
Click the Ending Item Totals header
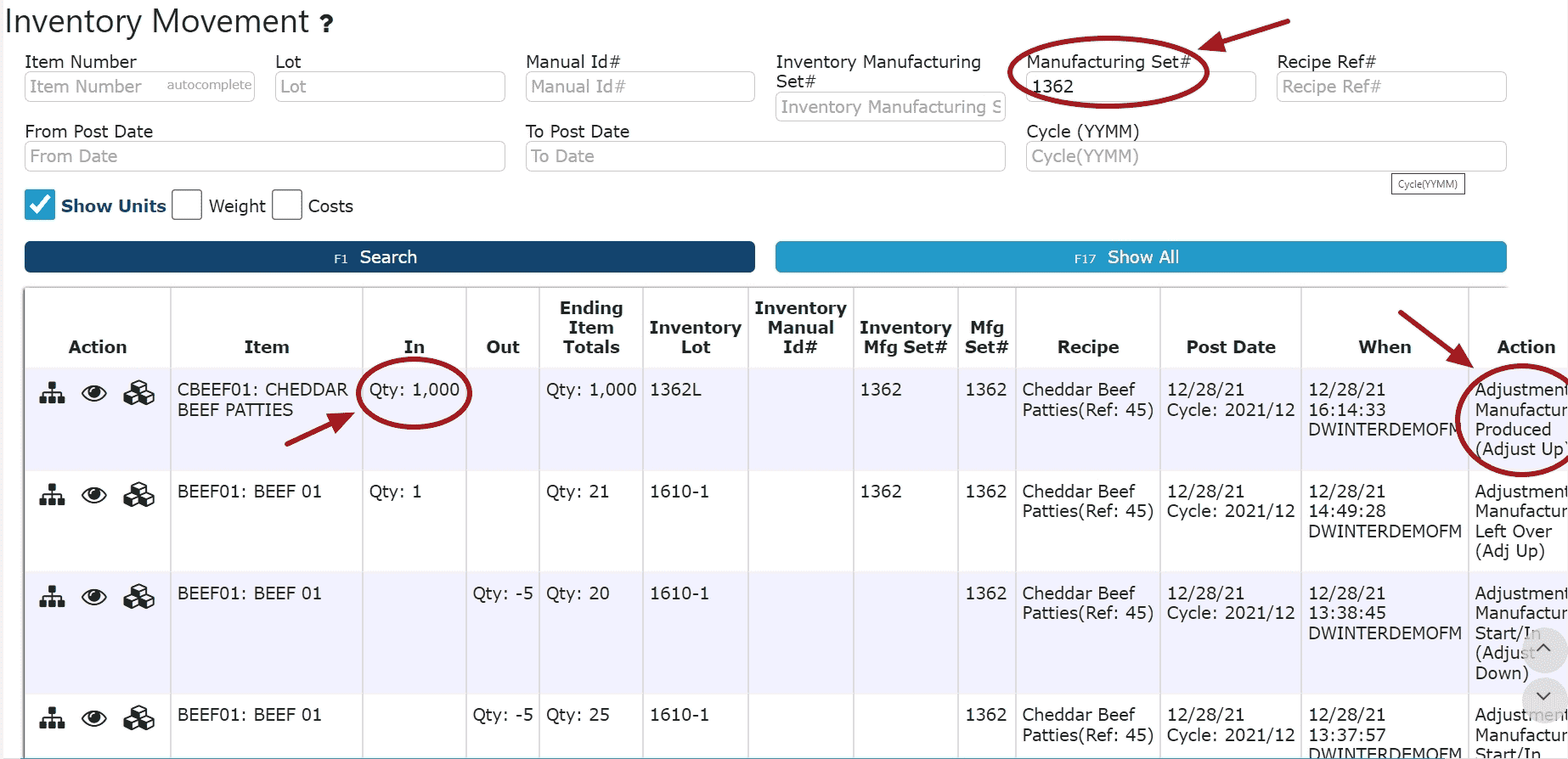[x=591, y=328]
